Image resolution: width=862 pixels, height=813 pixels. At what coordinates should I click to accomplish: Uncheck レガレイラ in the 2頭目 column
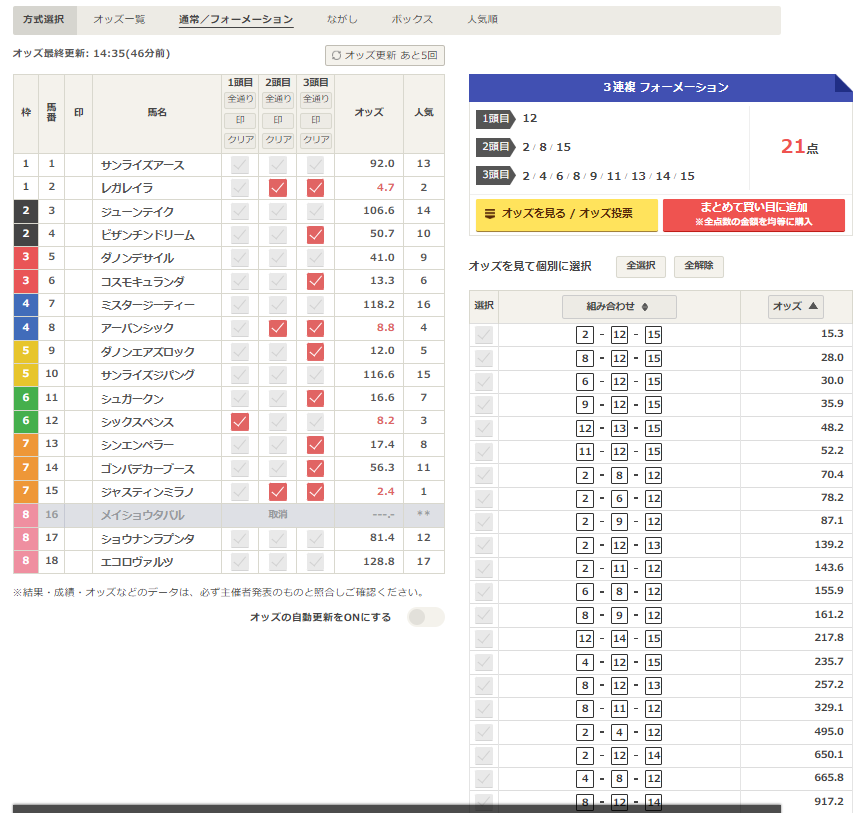coord(278,188)
